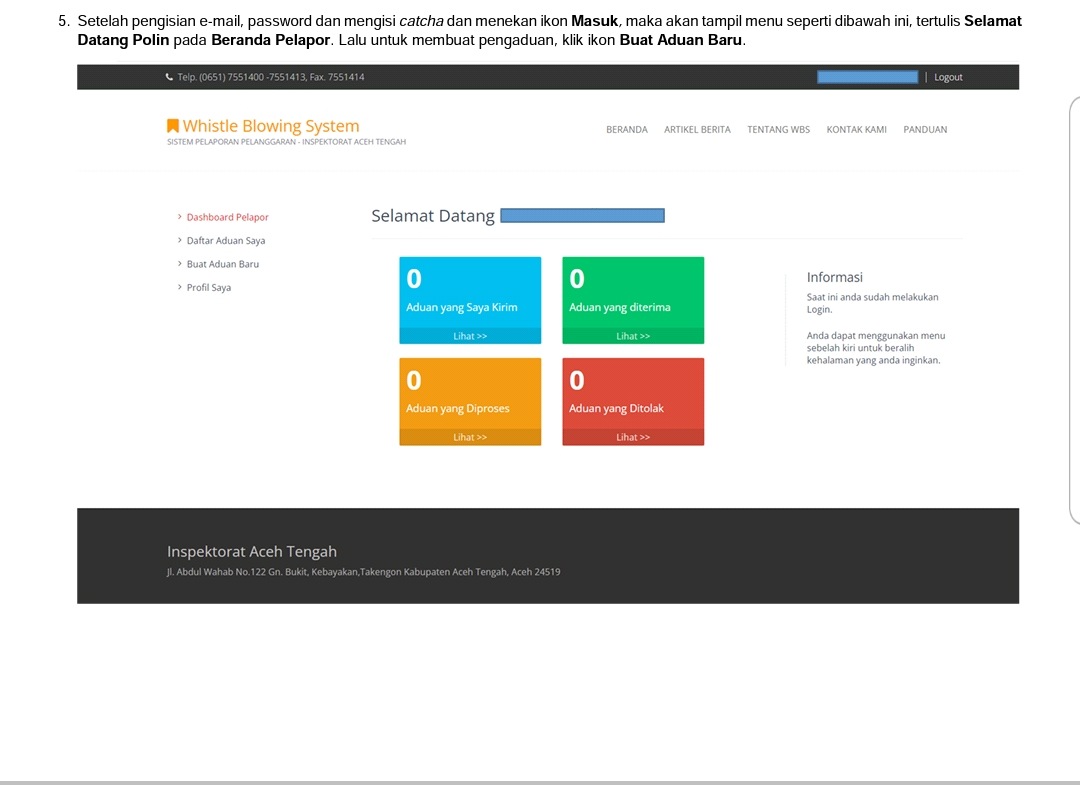
Task: Go to ARTIKEL BERITA in navigation
Action: coord(697,130)
